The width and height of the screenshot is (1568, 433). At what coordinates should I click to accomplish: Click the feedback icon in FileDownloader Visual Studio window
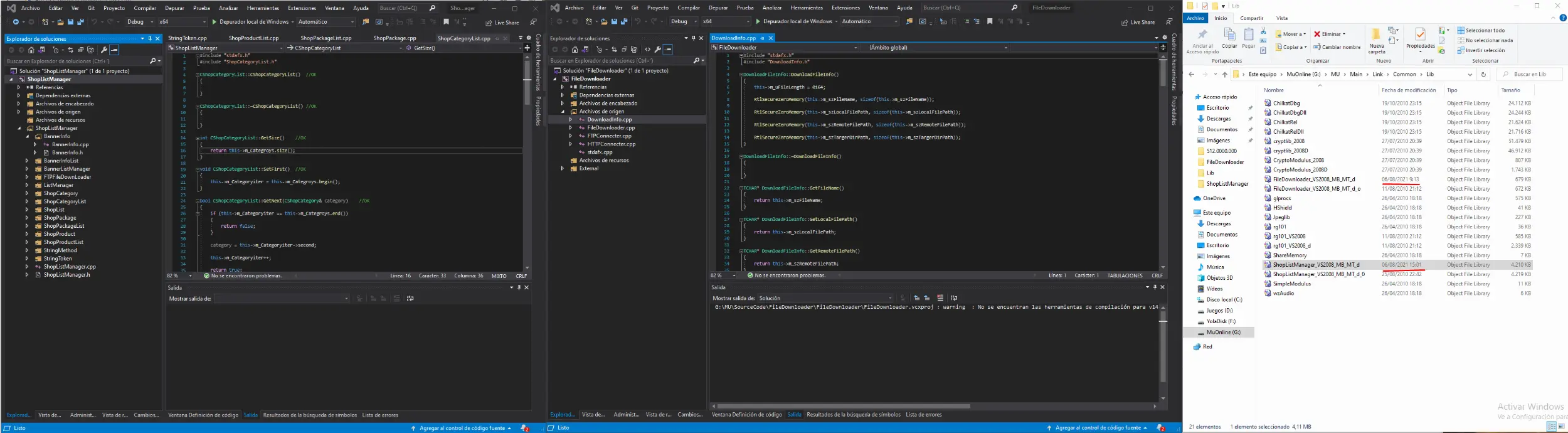(1168, 22)
